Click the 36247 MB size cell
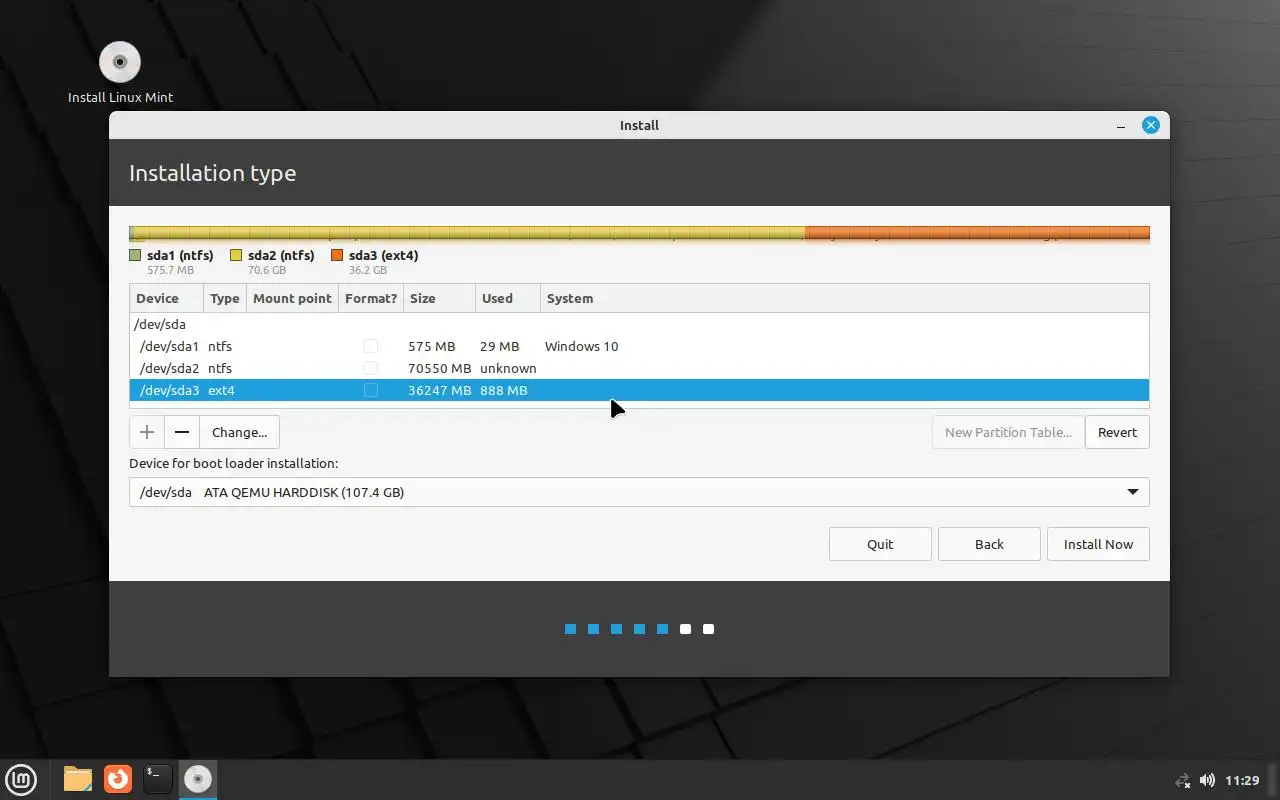The image size is (1280, 800). point(440,390)
